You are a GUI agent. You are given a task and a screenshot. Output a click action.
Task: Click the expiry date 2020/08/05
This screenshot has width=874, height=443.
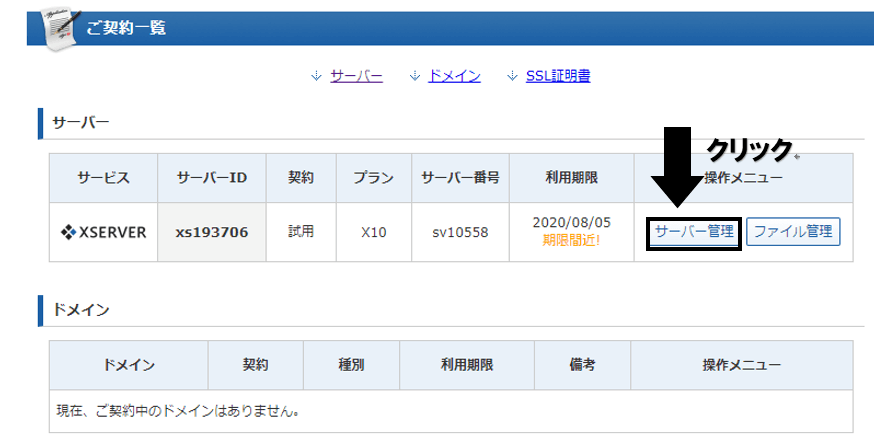point(571,222)
